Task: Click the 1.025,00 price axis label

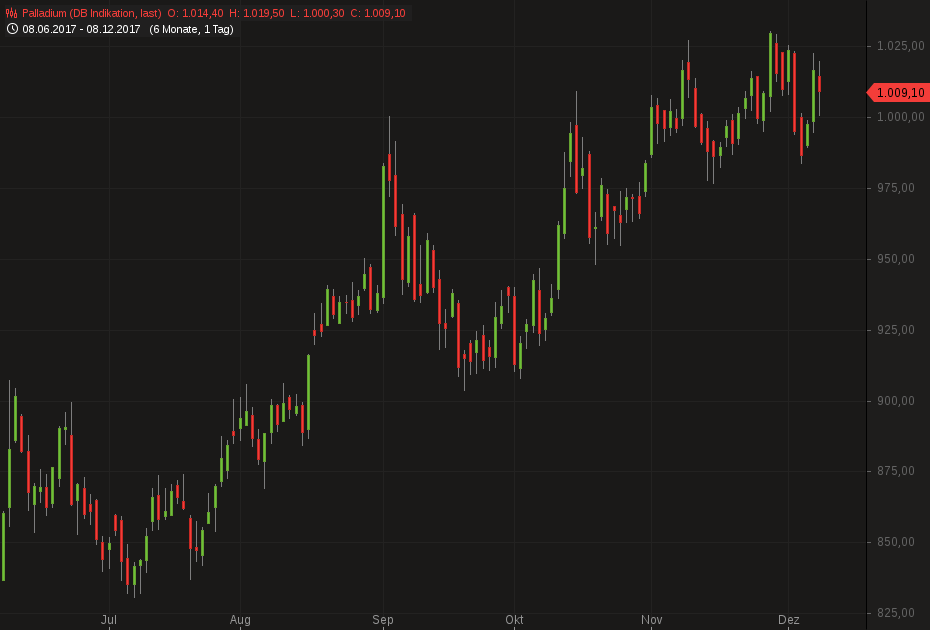Action: point(895,46)
